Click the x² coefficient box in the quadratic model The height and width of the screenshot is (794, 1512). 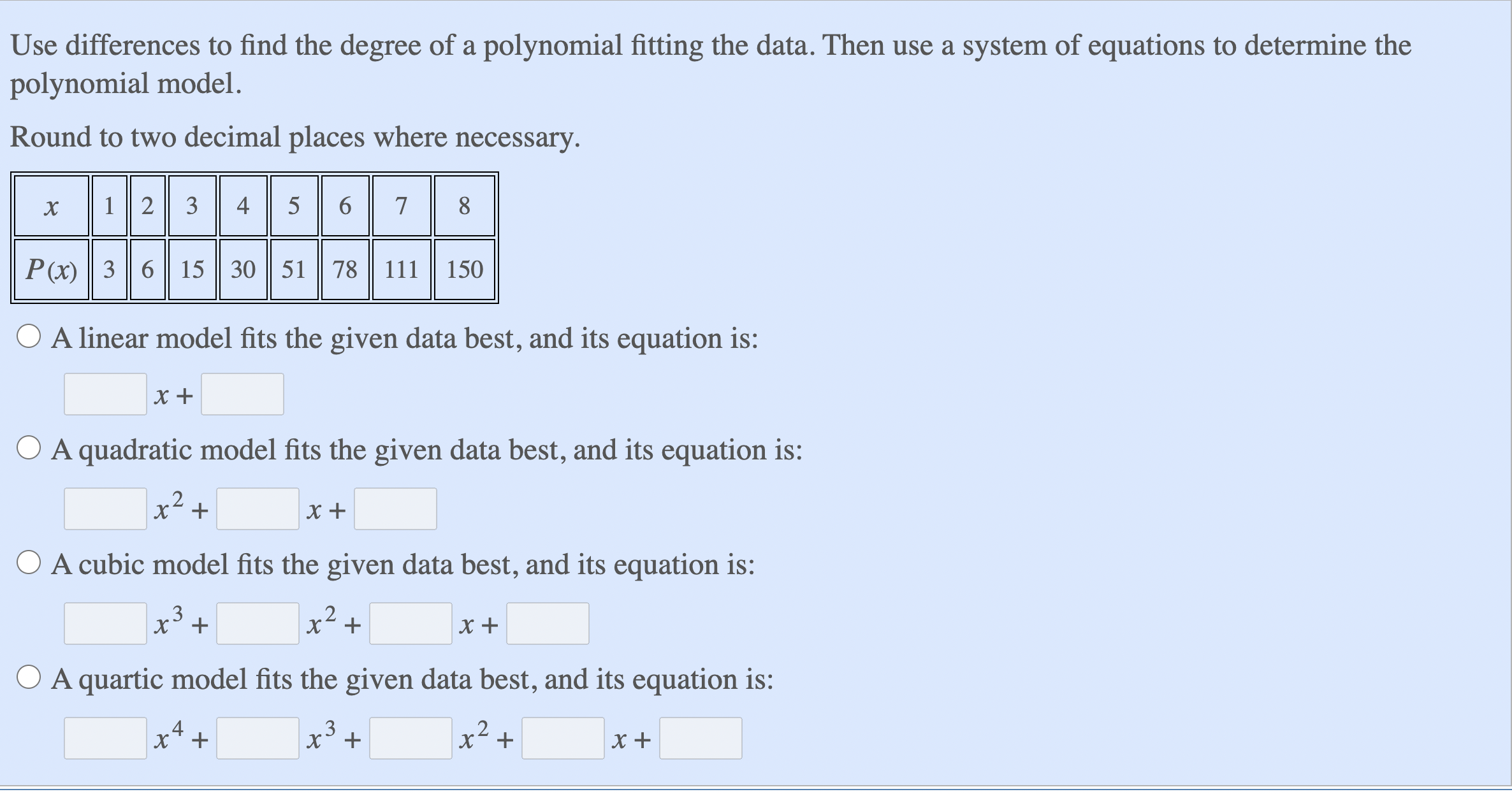105,509
